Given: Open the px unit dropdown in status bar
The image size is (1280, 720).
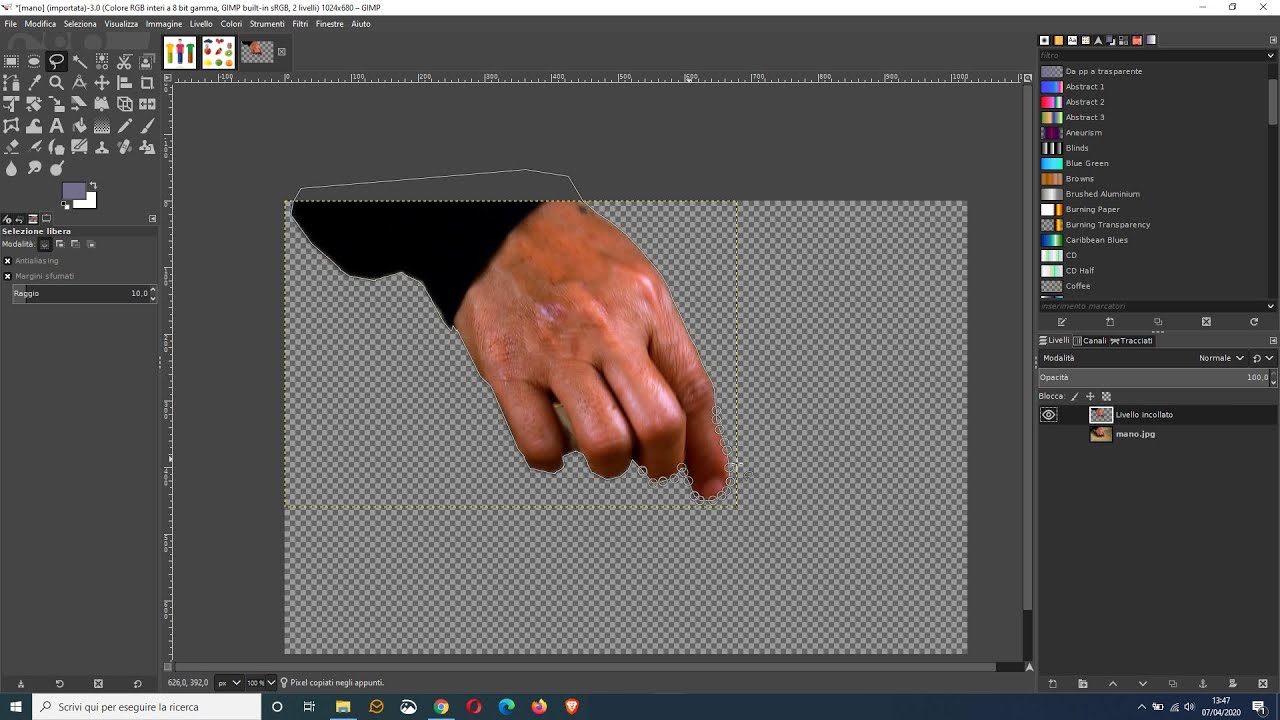Looking at the screenshot, I should pos(230,683).
